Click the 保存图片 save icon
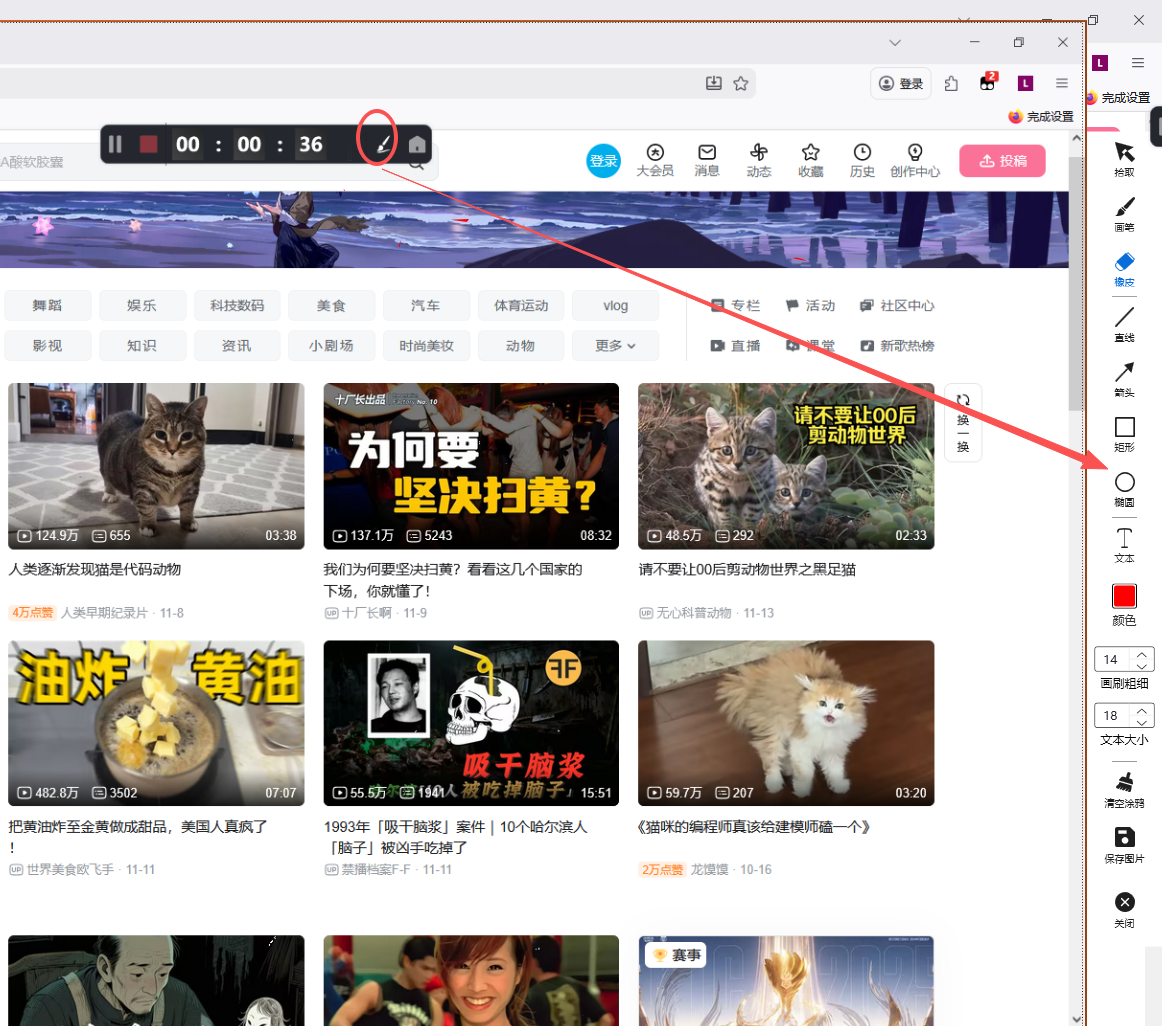This screenshot has height=1026, width=1162. click(1124, 840)
